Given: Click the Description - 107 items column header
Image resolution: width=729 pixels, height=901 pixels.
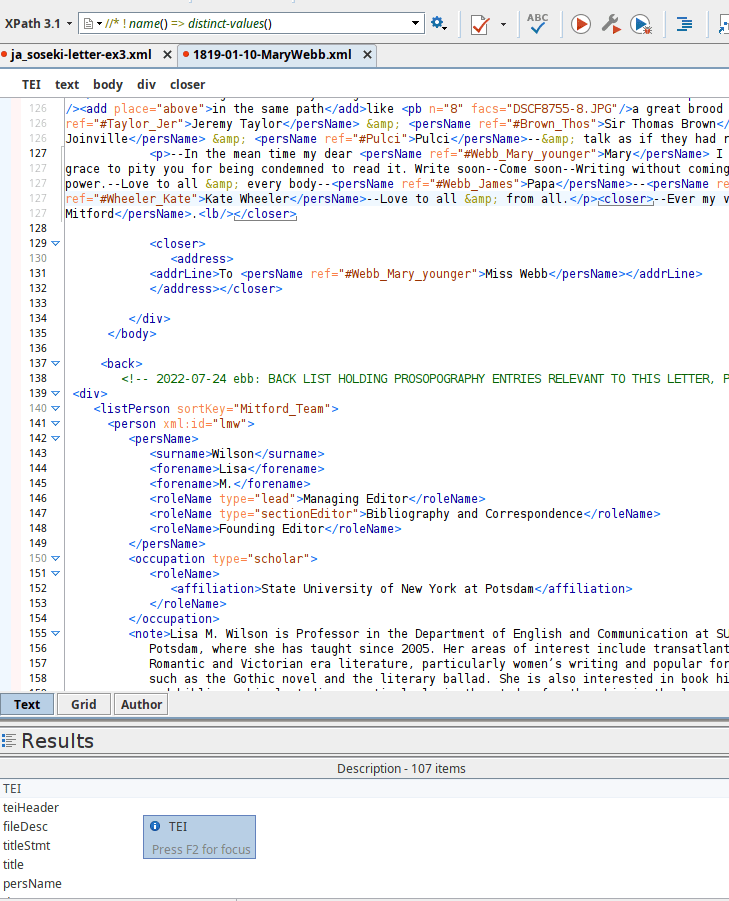Looking at the screenshot, I should click(x=401, y=769).
